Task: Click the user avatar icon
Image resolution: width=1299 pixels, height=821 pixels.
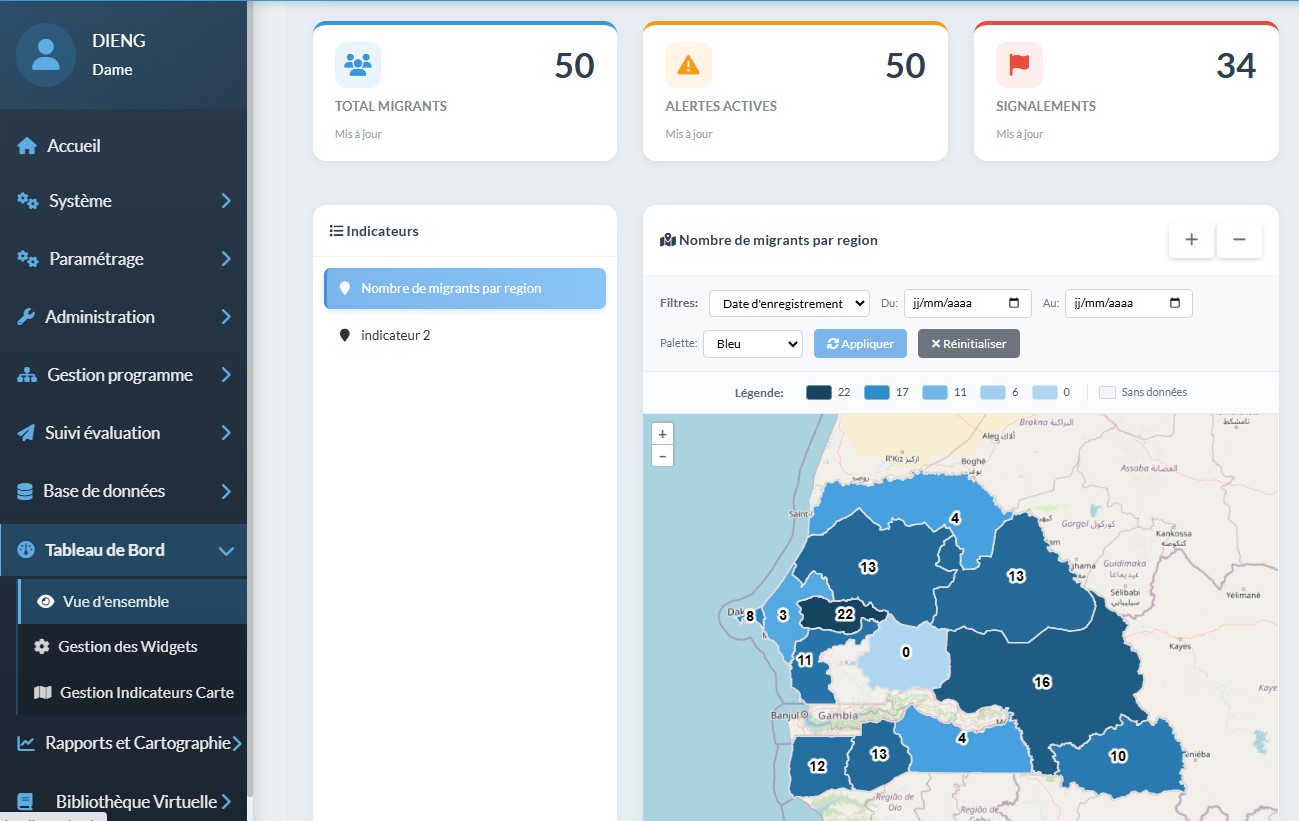Action: point(46,55)
